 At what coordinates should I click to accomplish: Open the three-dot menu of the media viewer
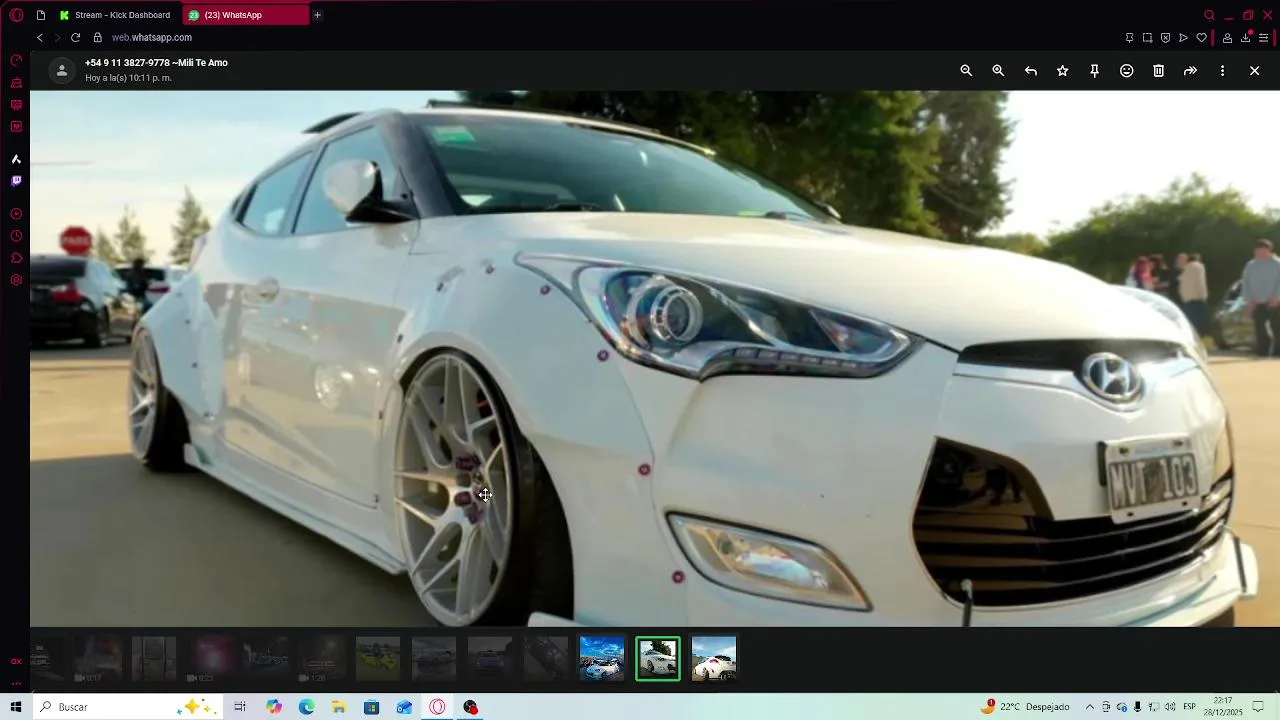click(x=1222, y=71)
